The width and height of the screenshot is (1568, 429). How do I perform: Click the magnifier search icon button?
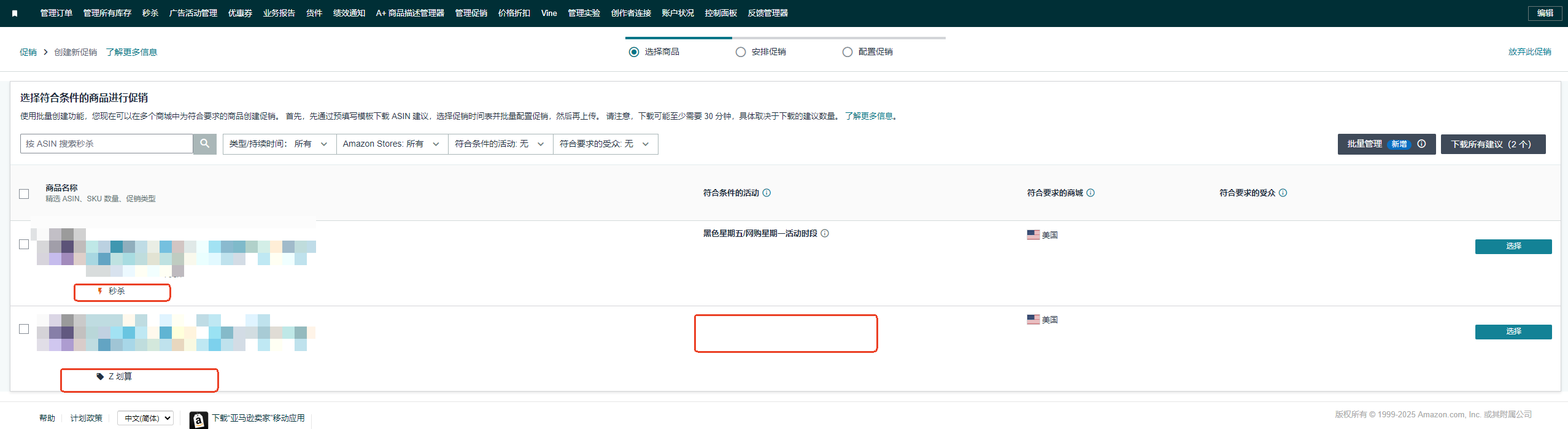(204, 144)
